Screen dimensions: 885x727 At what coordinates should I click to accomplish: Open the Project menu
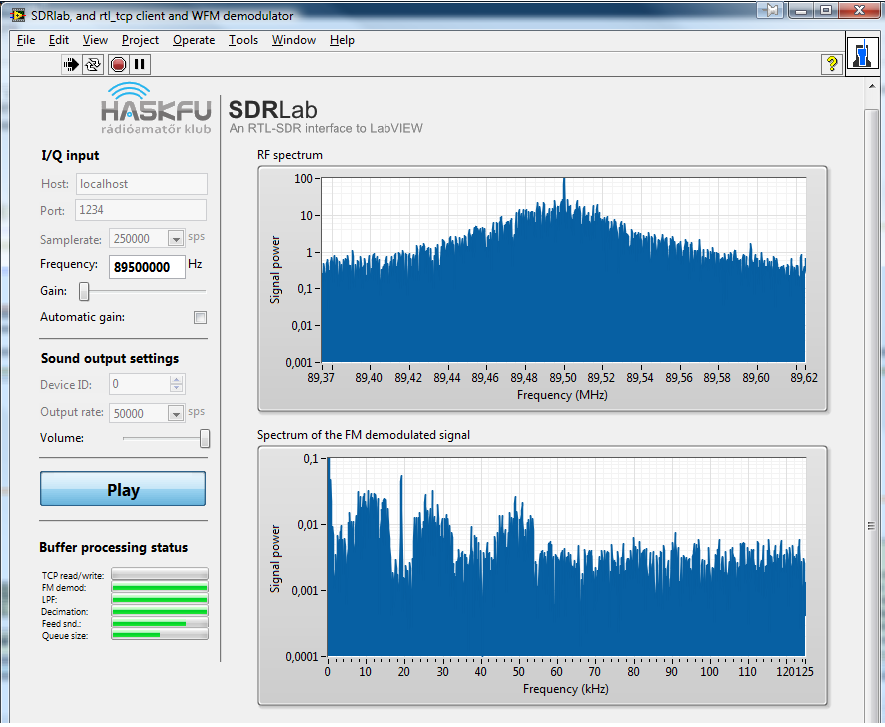140,40
